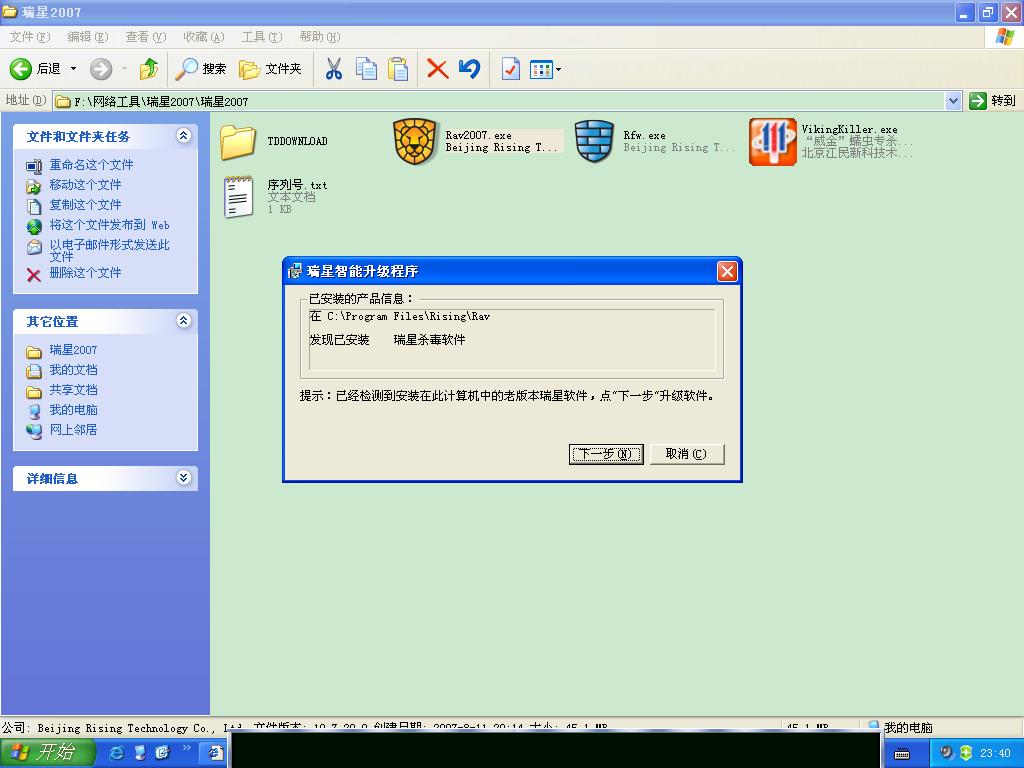Select the Rfw.exe firewall shield icon

click(594, 142)
